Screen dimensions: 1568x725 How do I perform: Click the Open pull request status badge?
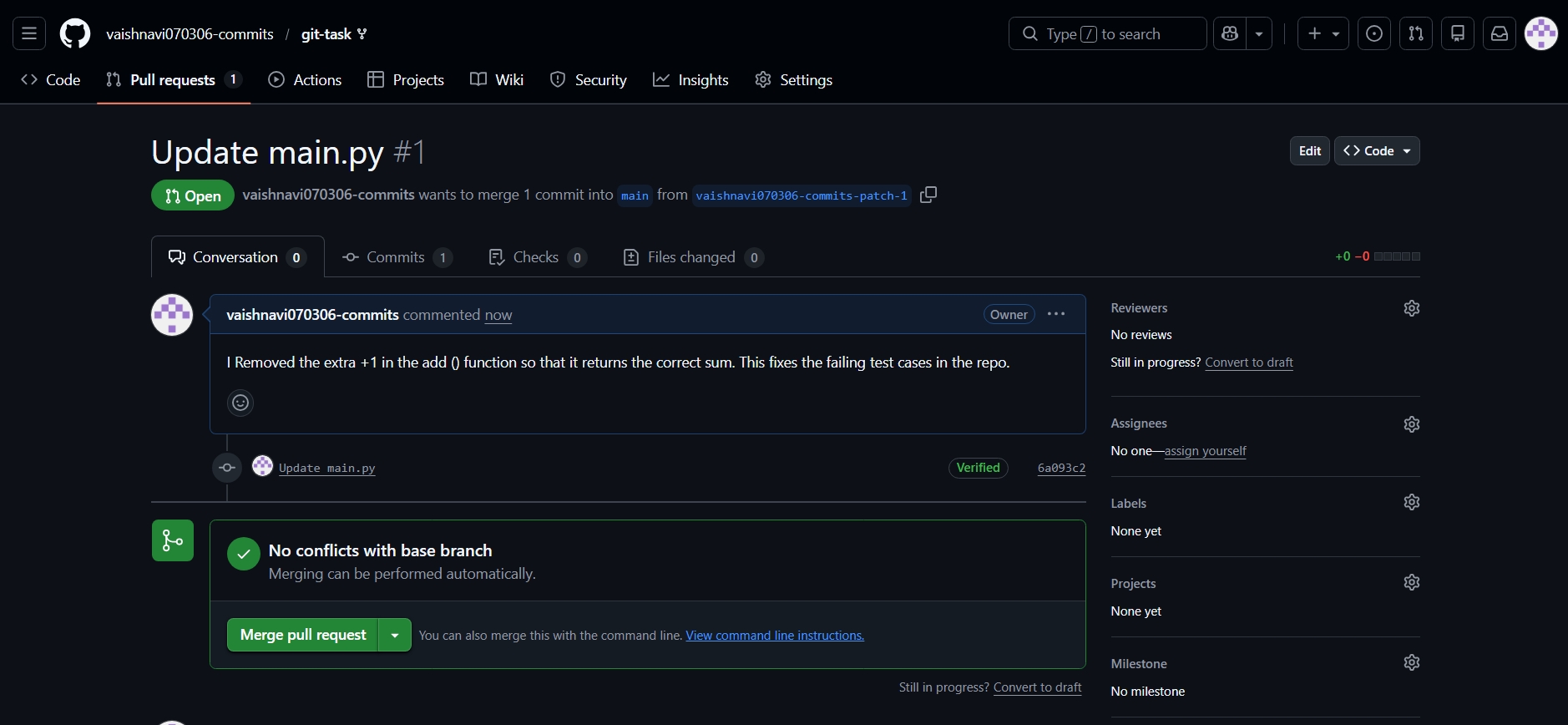click(x=193, y=195)
